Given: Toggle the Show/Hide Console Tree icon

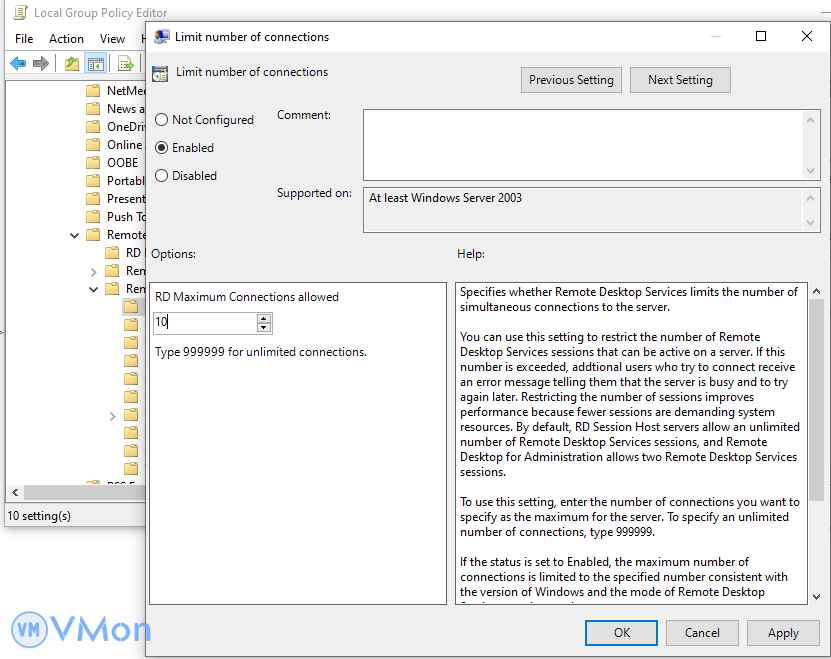Looking at the screenshot, I should pos(96,64).
